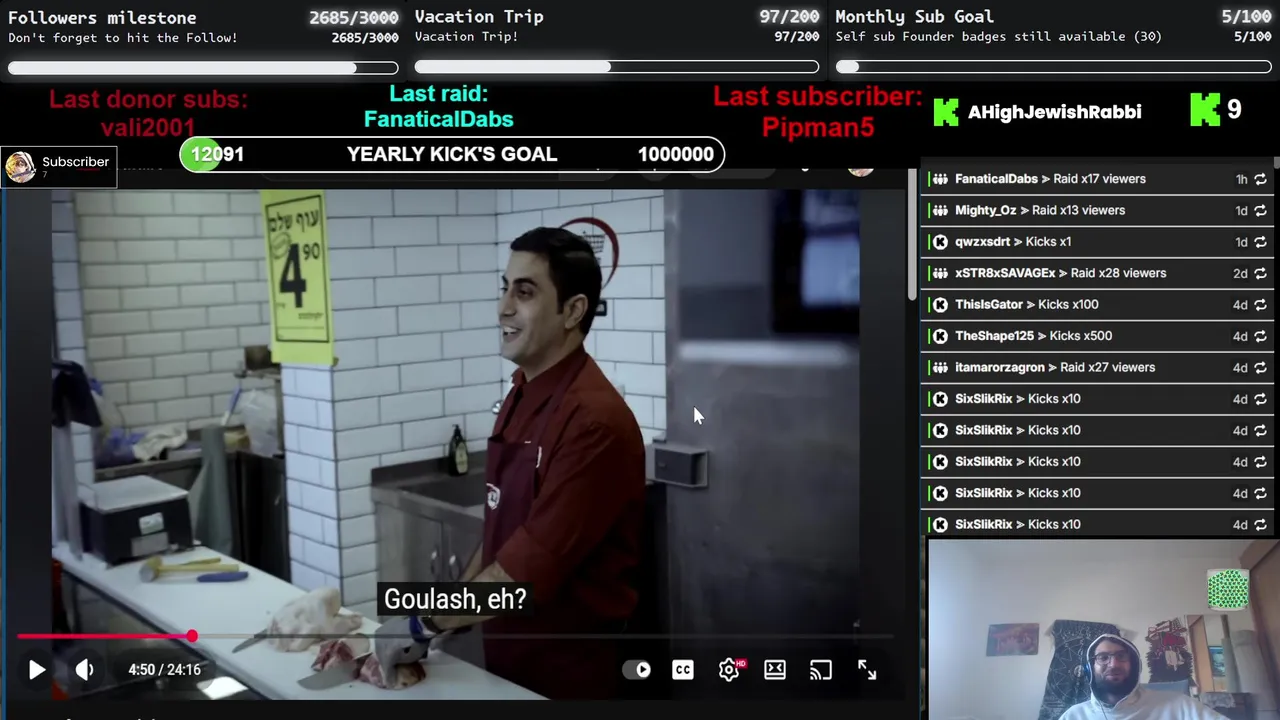Click the activity feed scrollbar

click(1276, 165)
